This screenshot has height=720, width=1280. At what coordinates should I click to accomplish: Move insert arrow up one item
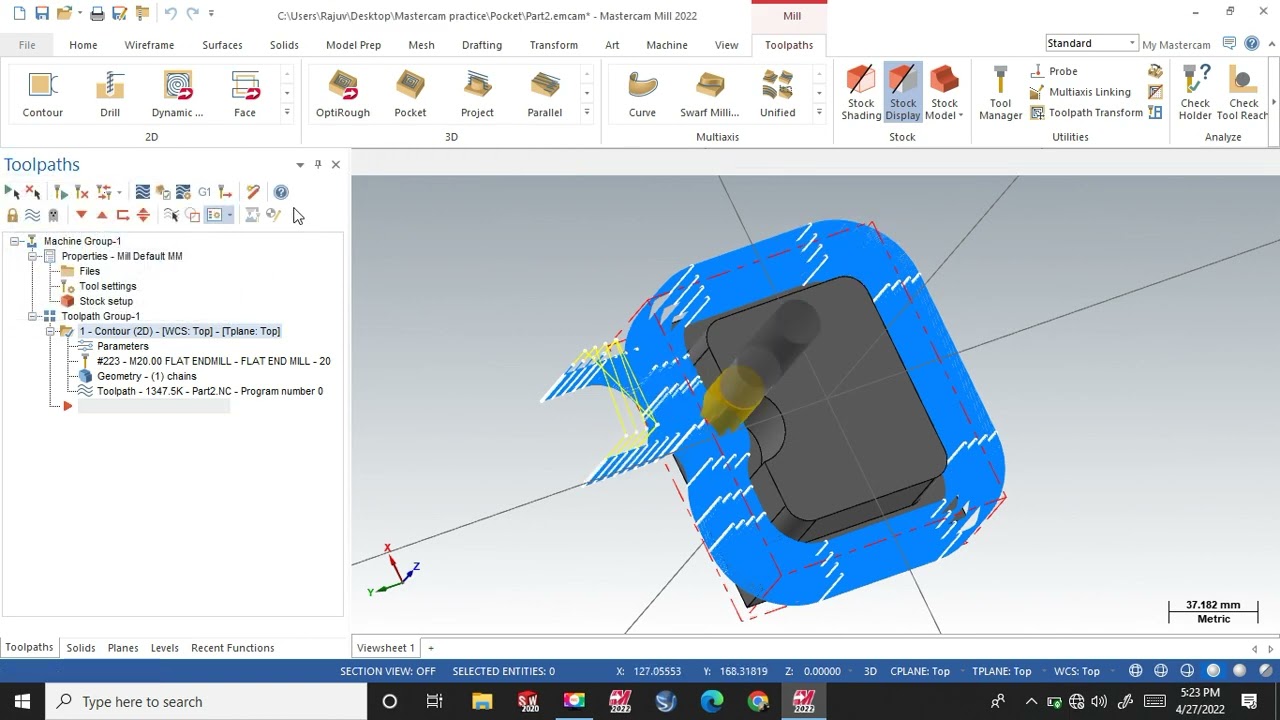[x=102, y=215]
